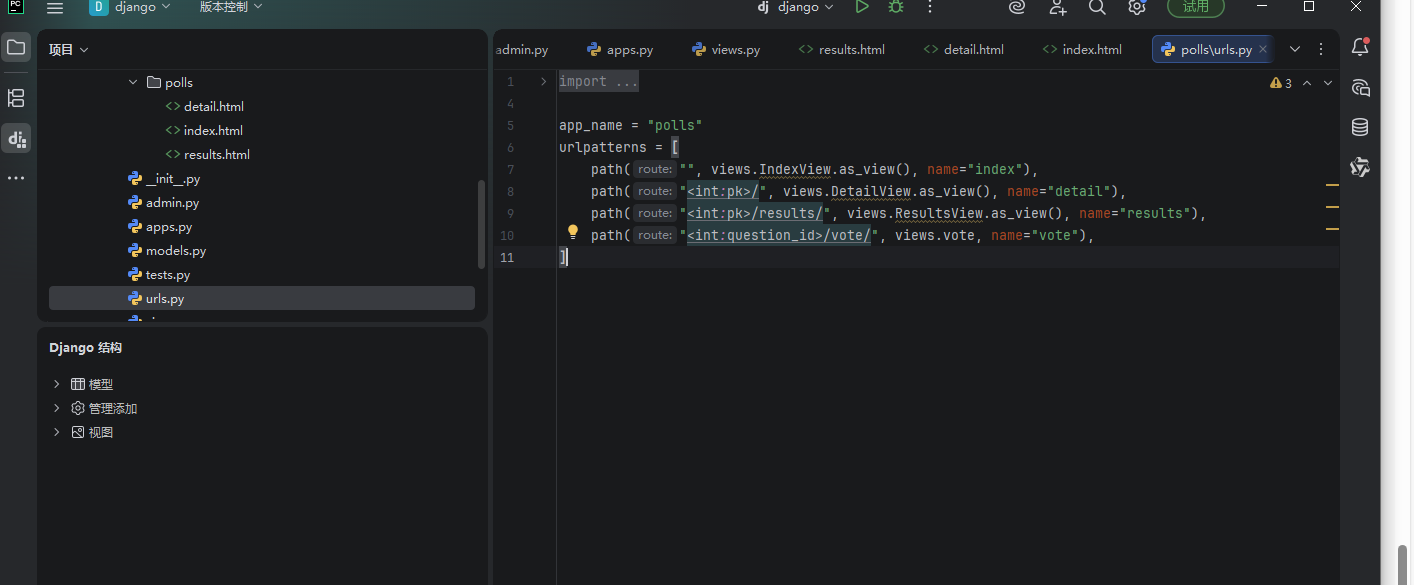Expand the 管理添加 node
This screenshot has height=585, width=1414.
pos(57,408)
